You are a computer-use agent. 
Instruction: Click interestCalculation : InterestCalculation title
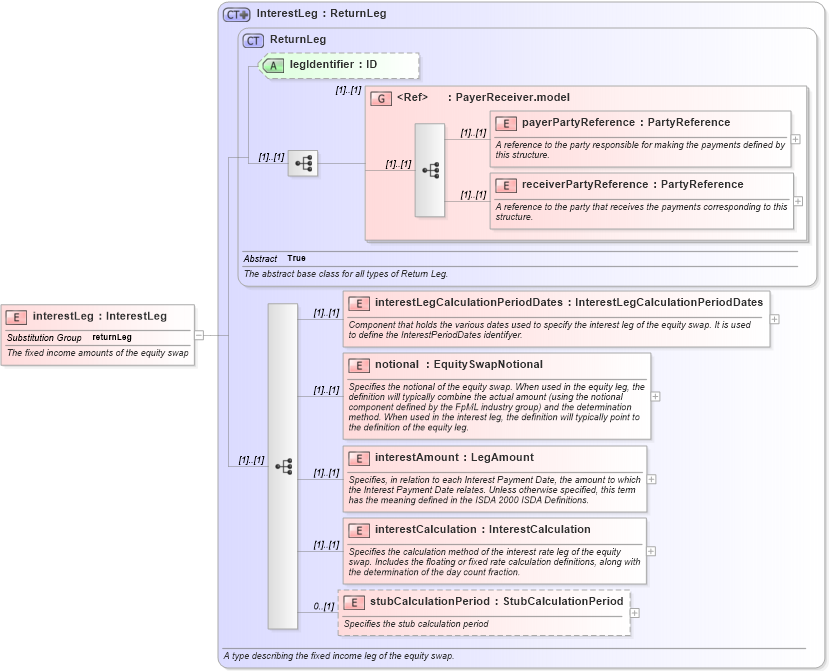[482, 529]
